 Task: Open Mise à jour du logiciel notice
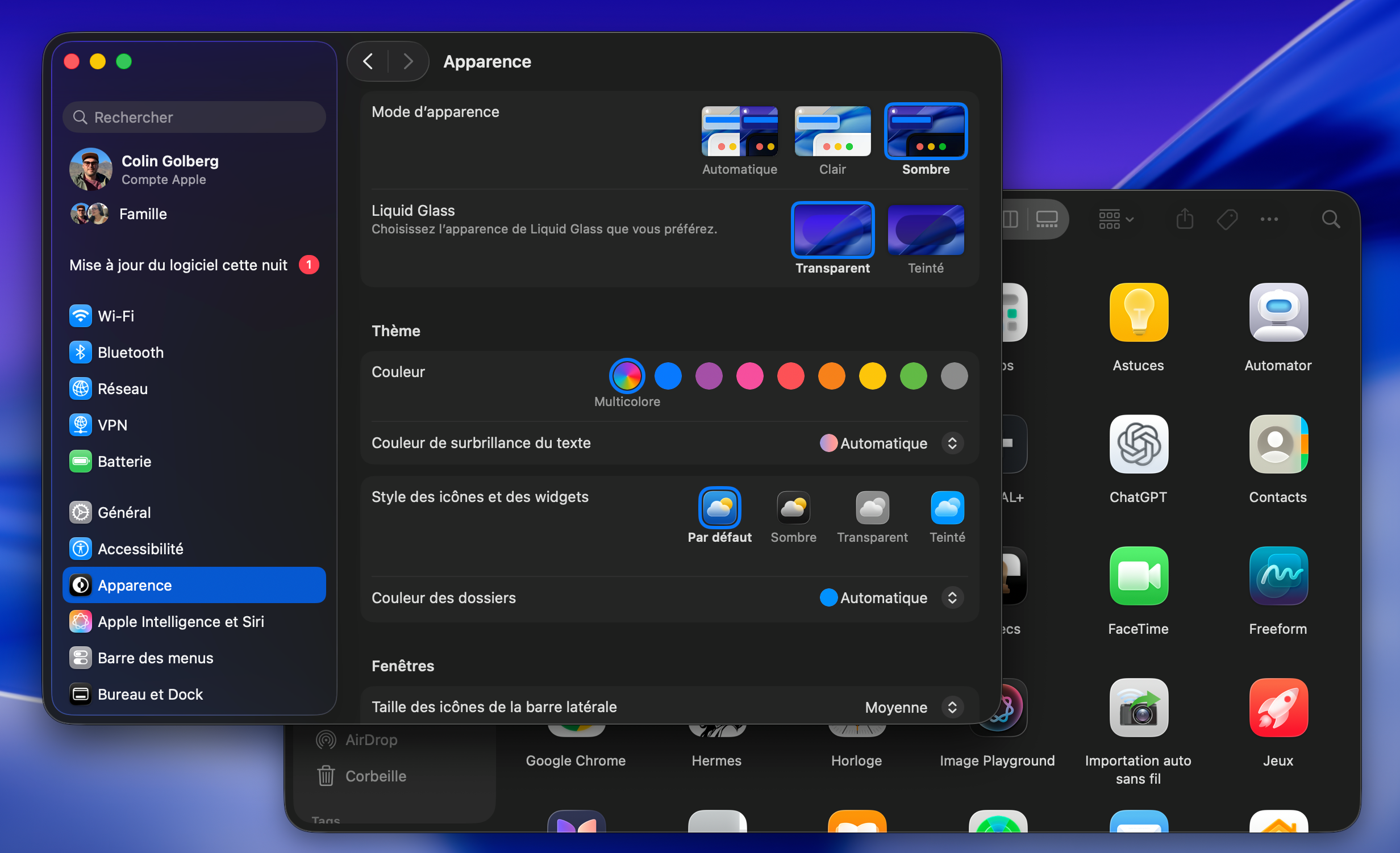coord(194,265)
